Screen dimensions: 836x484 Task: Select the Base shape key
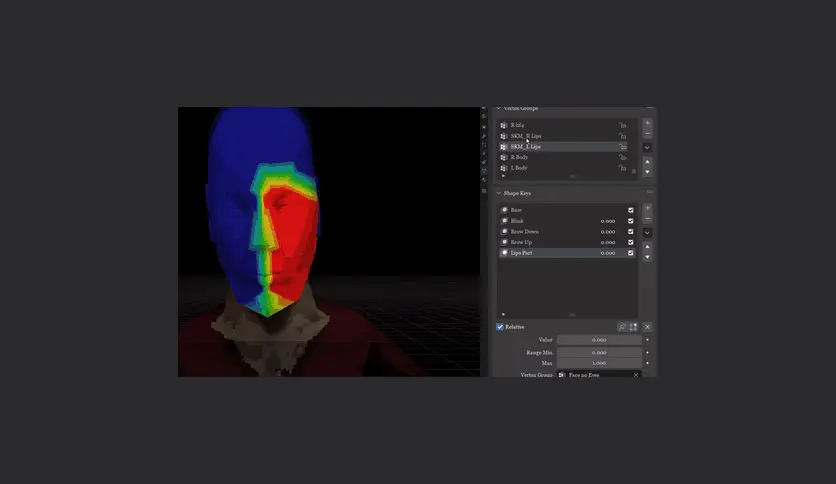pyautogui.click(x=567, y=210)
